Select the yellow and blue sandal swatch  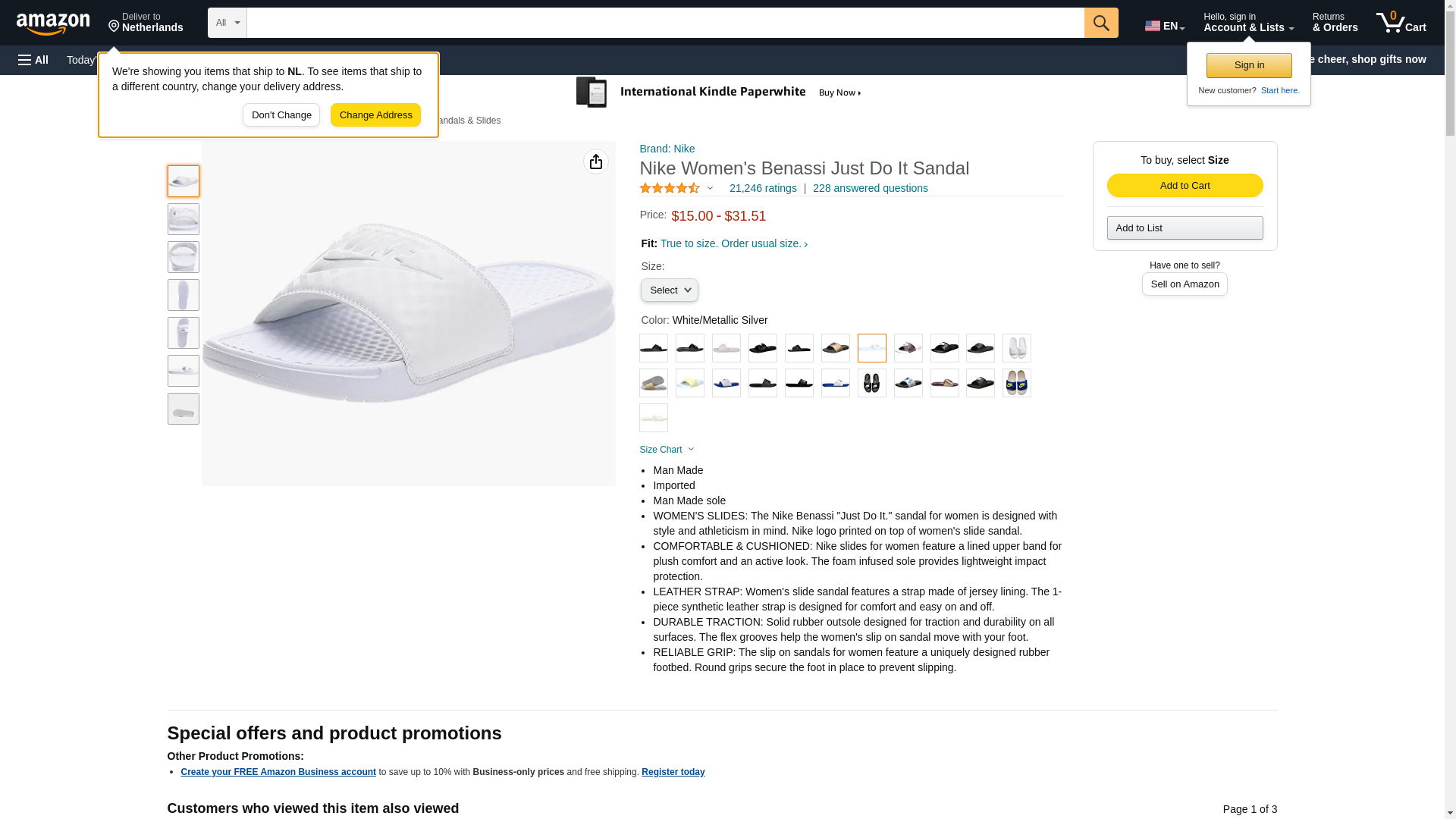pyautogui.click(x=1016, y=383)
